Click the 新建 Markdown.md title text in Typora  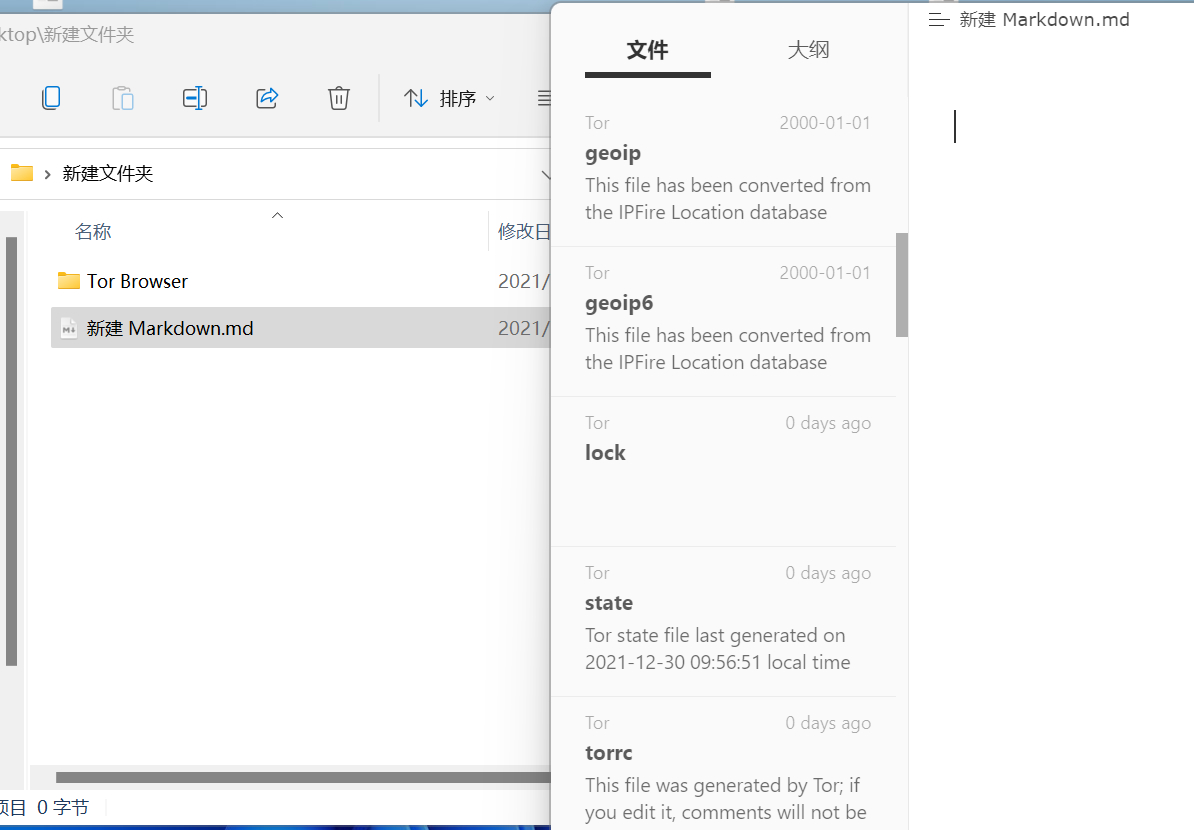[1044, 20]
